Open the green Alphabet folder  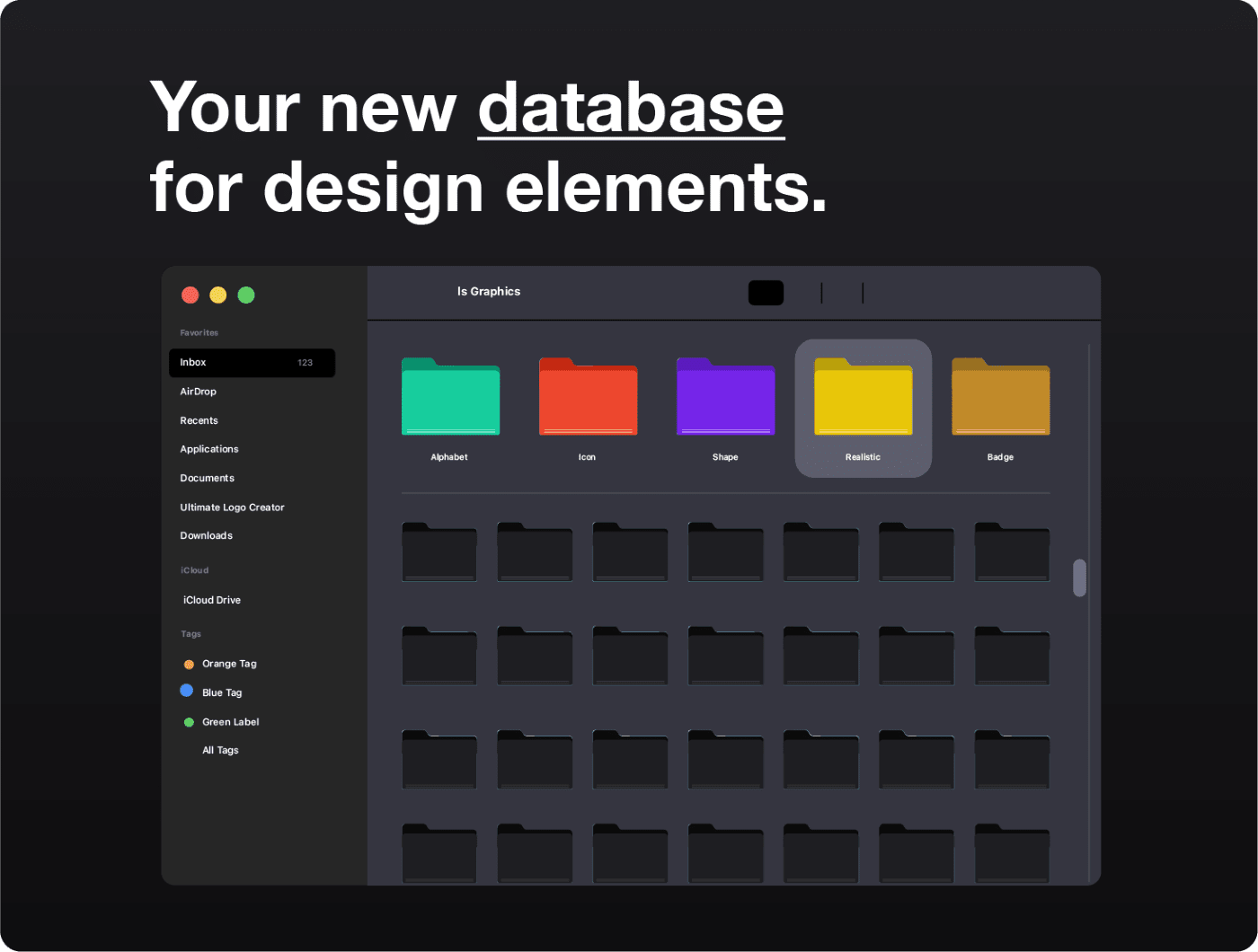pyautogui.click(x=450, y=398)
